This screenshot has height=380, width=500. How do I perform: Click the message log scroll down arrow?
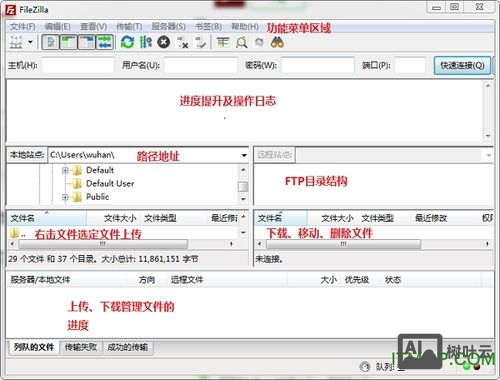tap(488, 136)
